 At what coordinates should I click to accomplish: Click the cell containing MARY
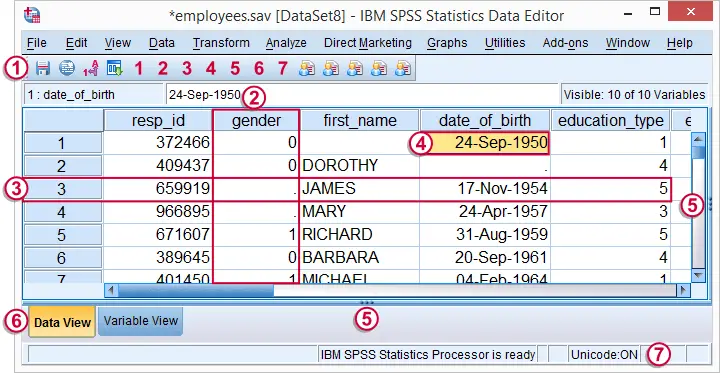(x=360, y=212)
